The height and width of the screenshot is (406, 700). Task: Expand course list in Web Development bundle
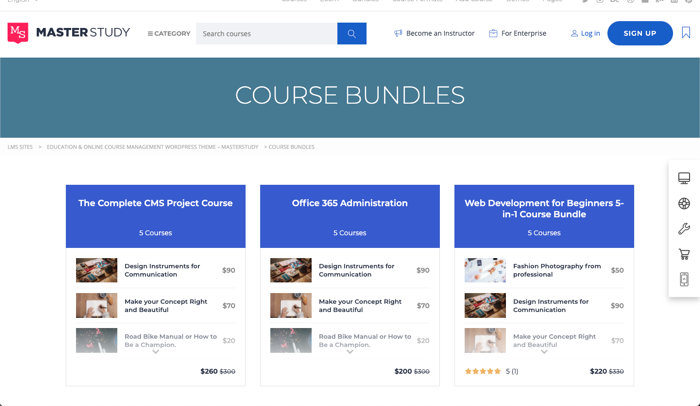(x=544, y=352)
